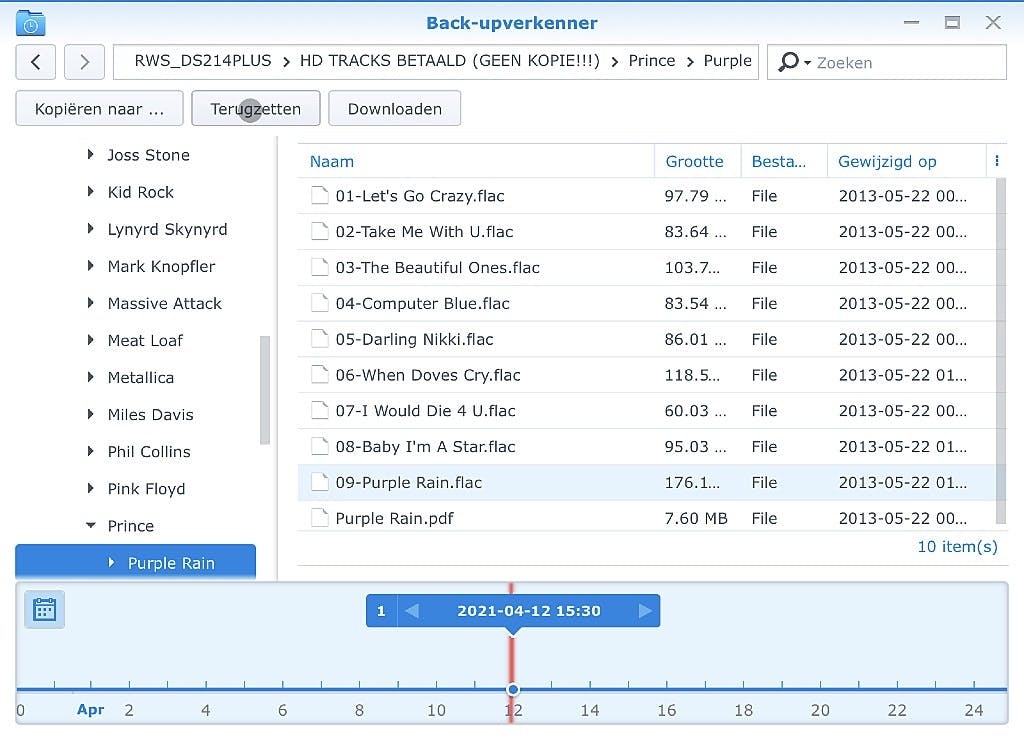Sort by Besta... column header
The height and width of the screenshot is (740, 1024).
click(784, 161)
